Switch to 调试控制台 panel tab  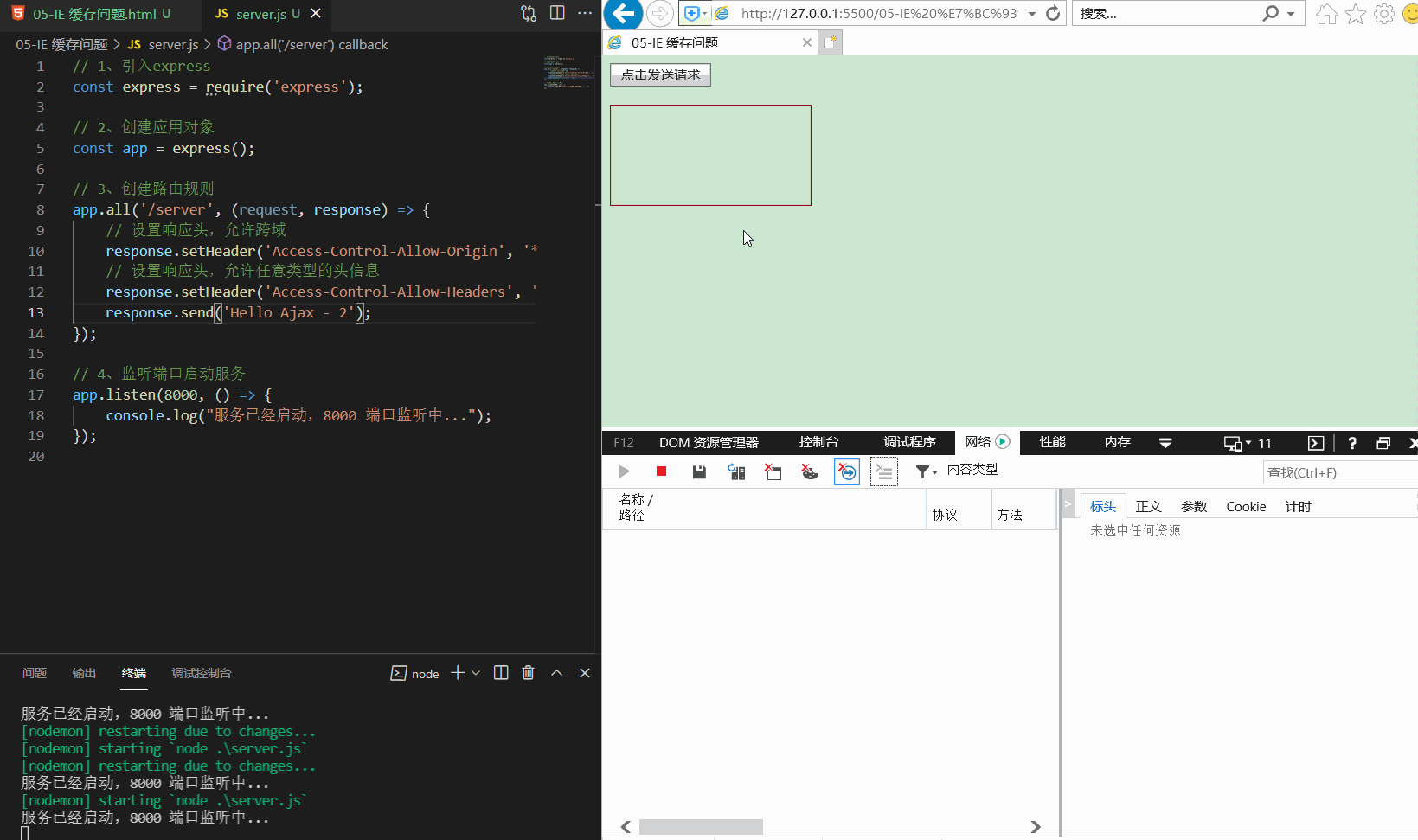202,673
